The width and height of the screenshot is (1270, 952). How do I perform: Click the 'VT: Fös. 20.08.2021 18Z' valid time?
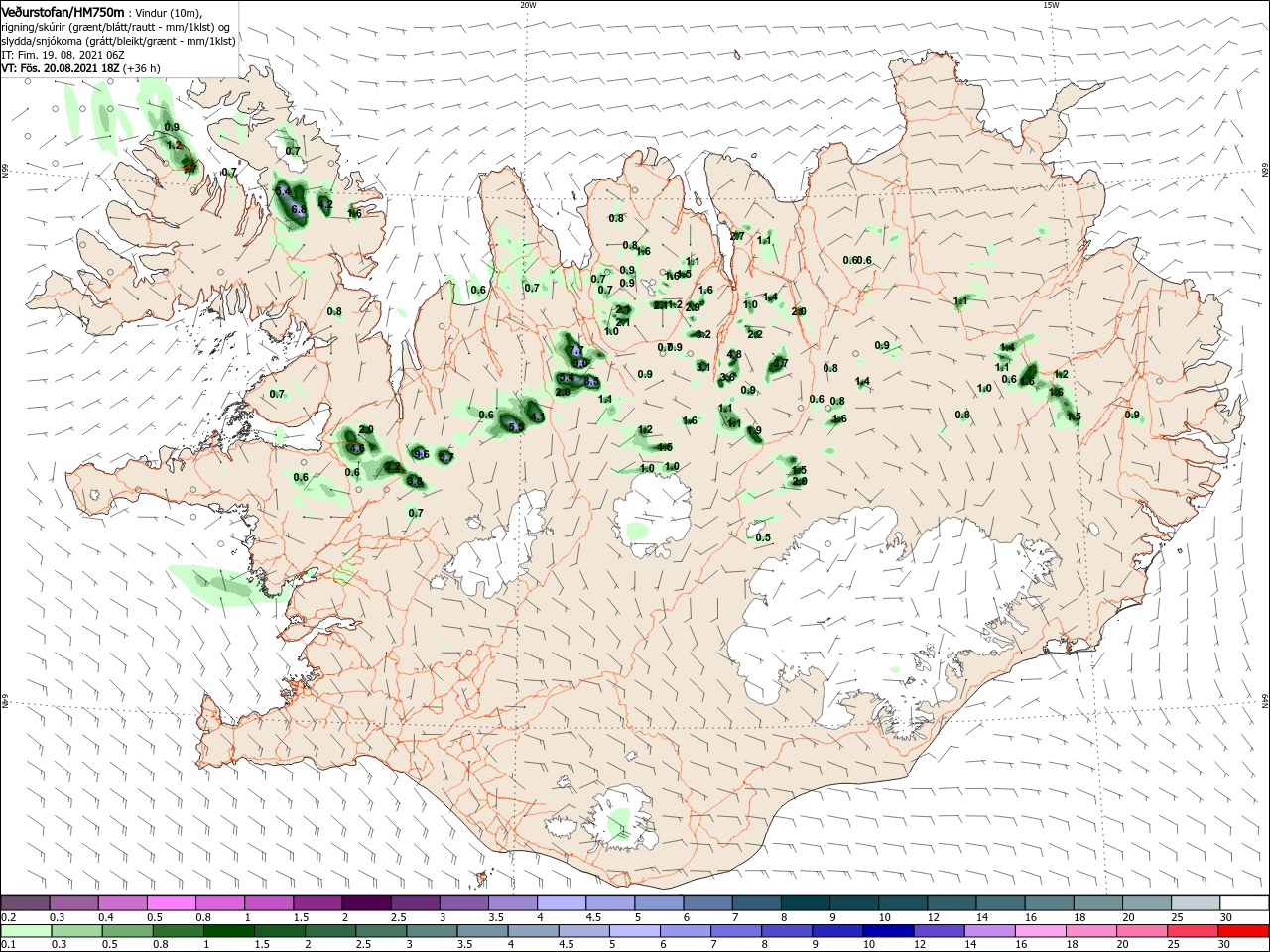(60, 68)
